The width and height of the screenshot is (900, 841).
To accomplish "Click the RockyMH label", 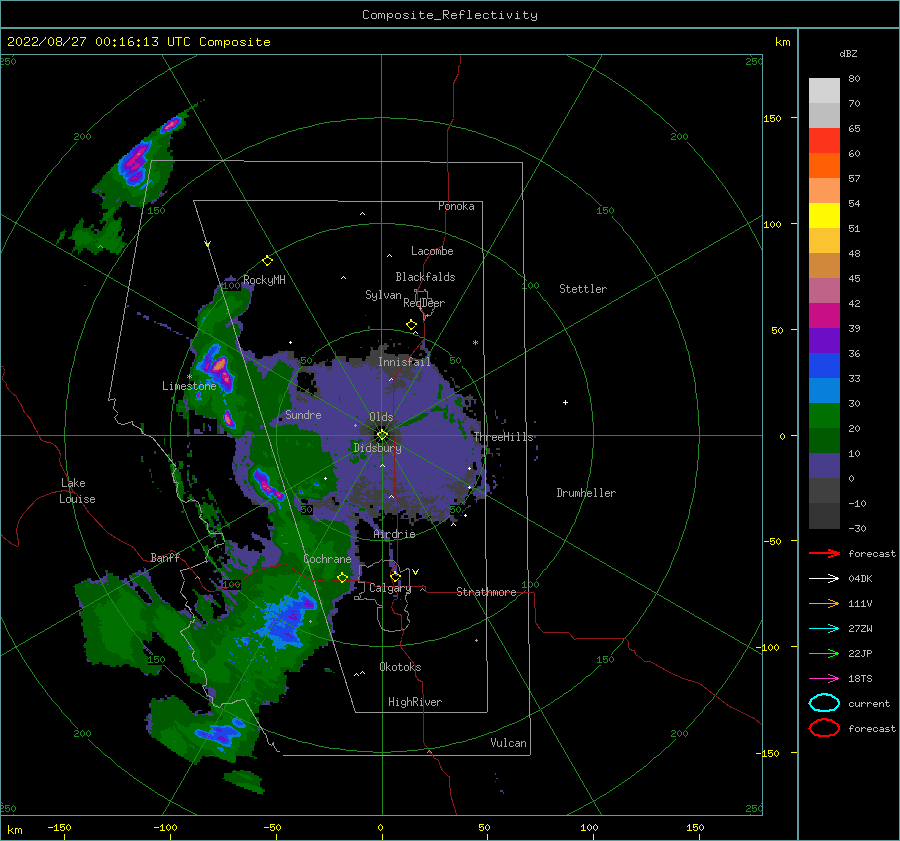I will point(264,280).
